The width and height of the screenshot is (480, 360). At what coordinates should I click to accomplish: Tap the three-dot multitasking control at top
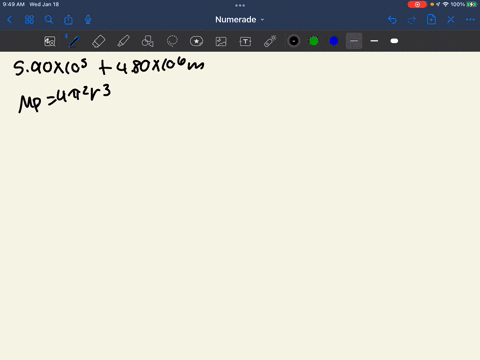(x=240, y=5)
